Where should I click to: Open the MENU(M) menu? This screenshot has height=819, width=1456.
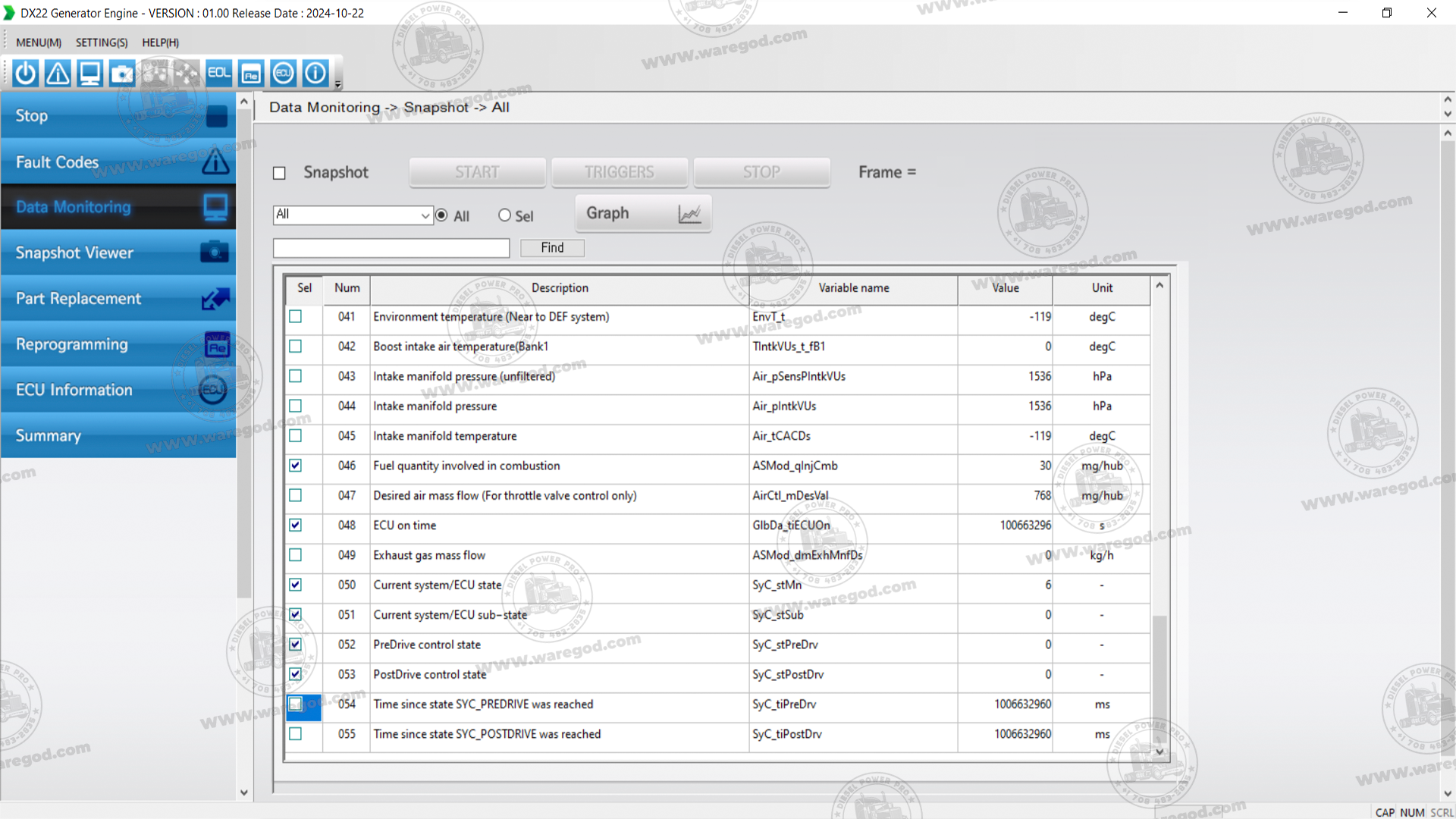pos(39,42)
